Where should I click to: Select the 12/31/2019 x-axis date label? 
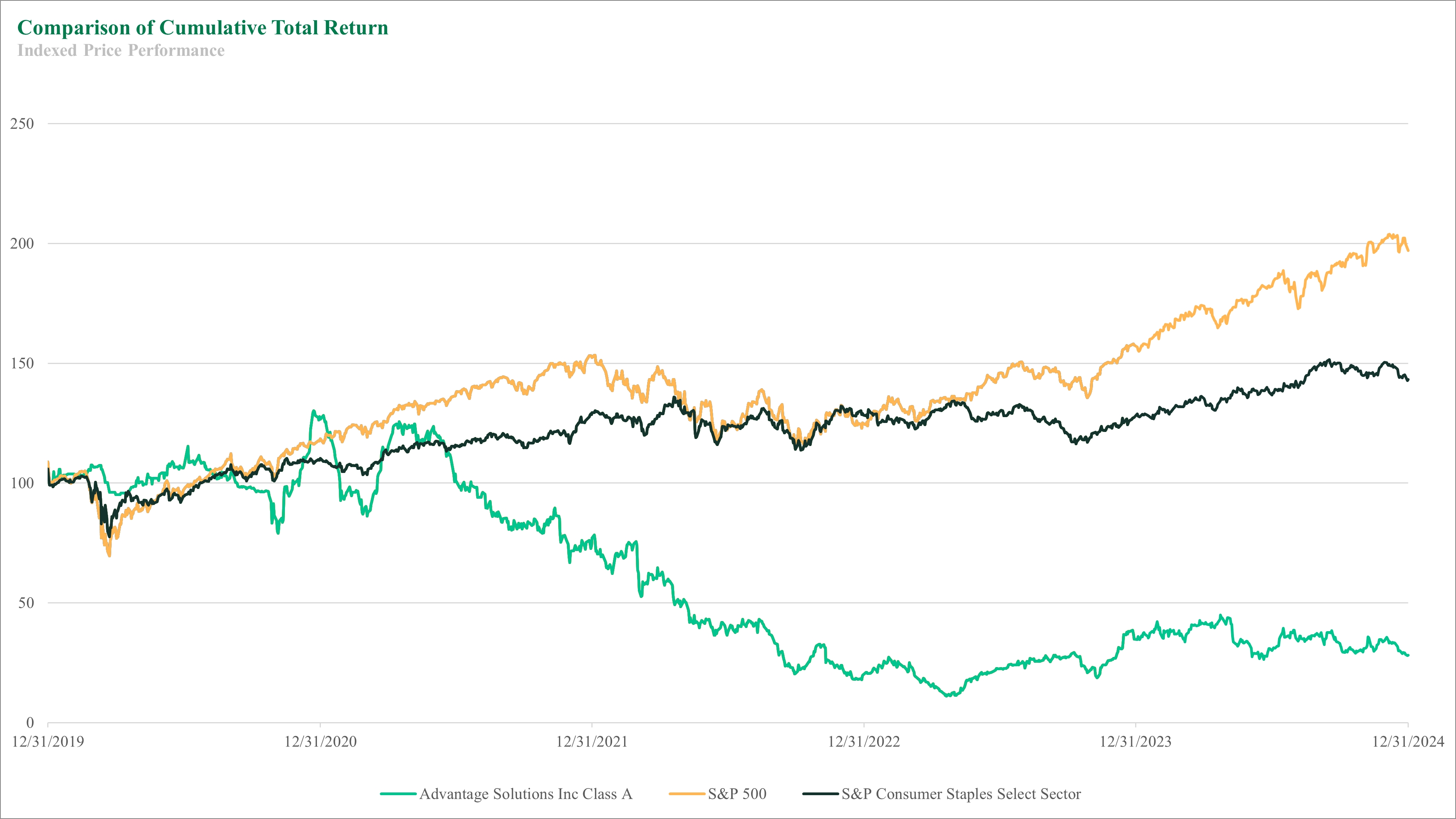tap(48, 742)
